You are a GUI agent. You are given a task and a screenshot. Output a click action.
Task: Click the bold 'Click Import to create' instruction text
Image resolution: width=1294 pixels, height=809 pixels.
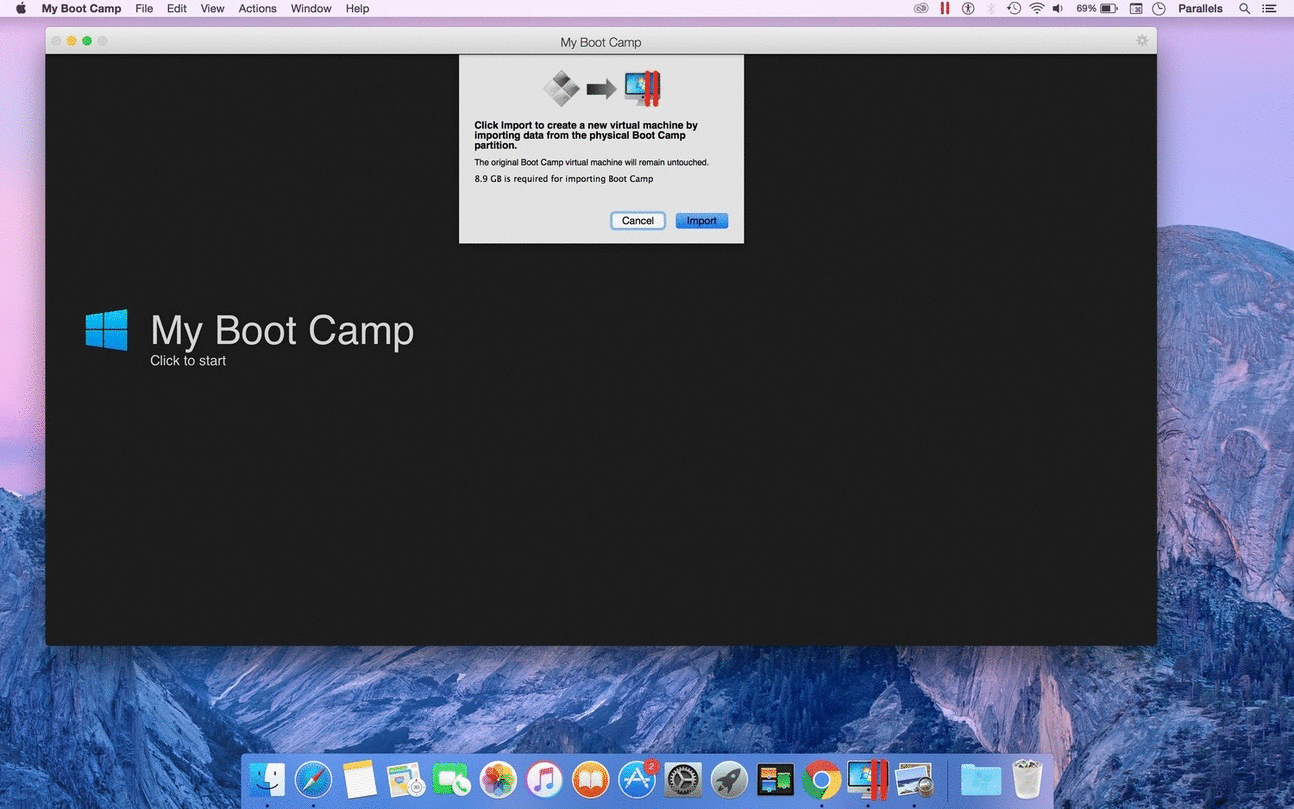586,135
